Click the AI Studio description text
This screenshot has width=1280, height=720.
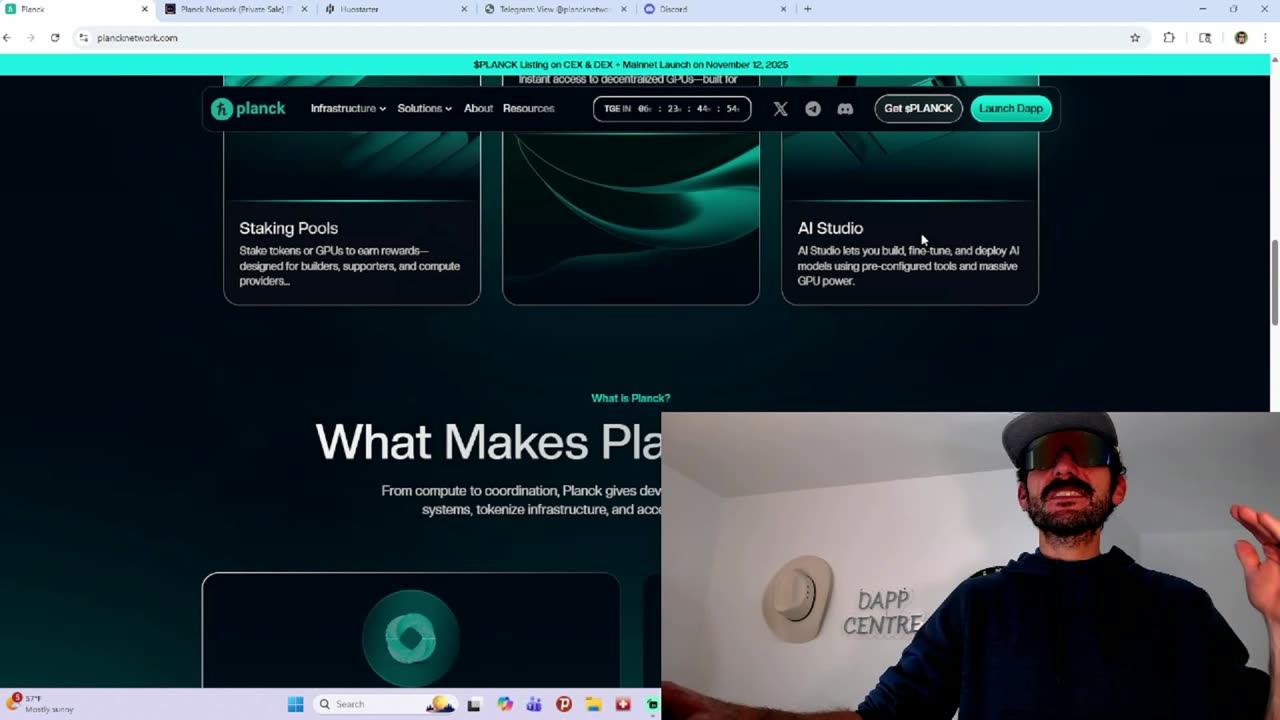point(908,266)
